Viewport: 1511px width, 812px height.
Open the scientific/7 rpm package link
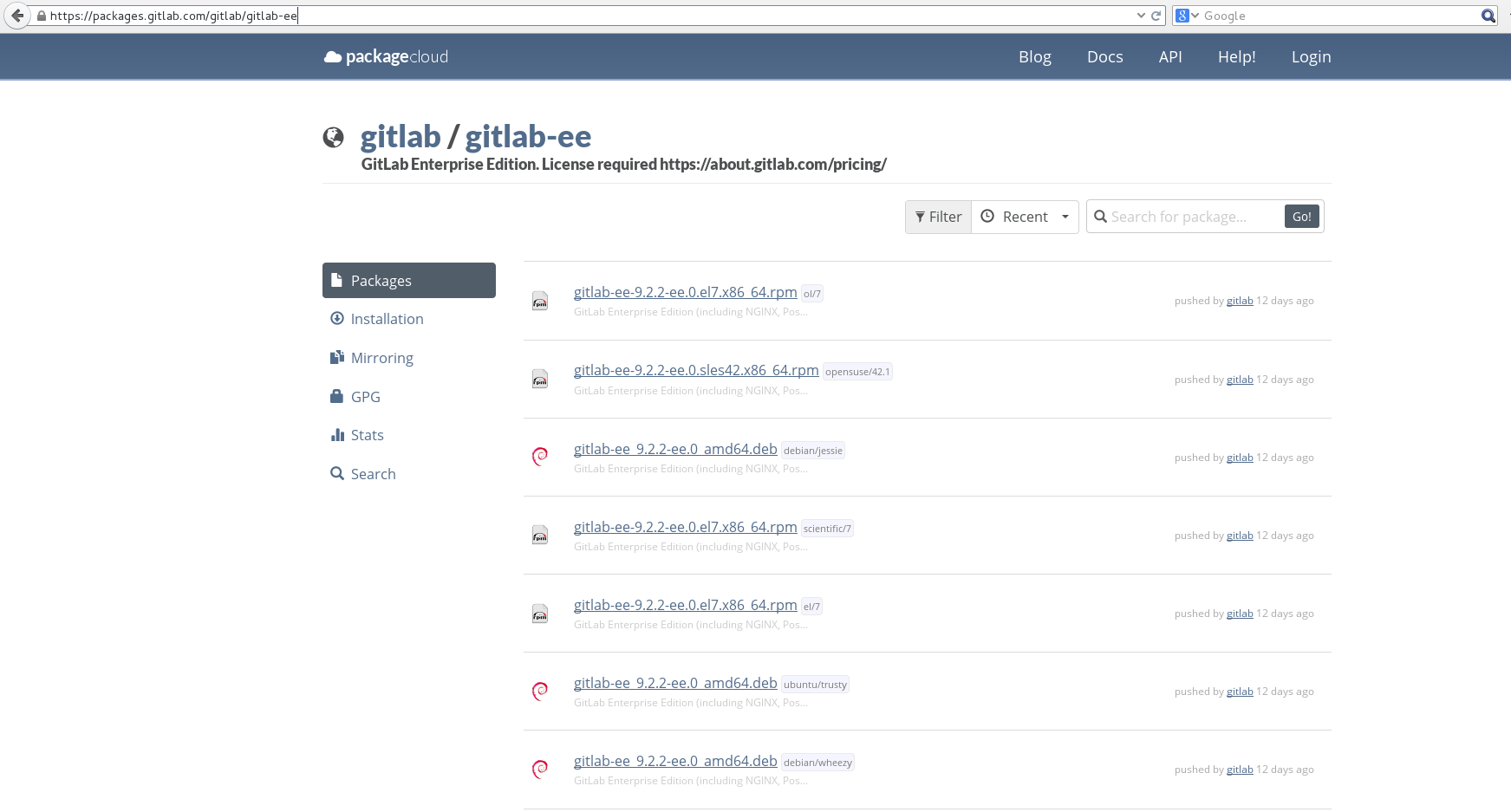point(685,527)
